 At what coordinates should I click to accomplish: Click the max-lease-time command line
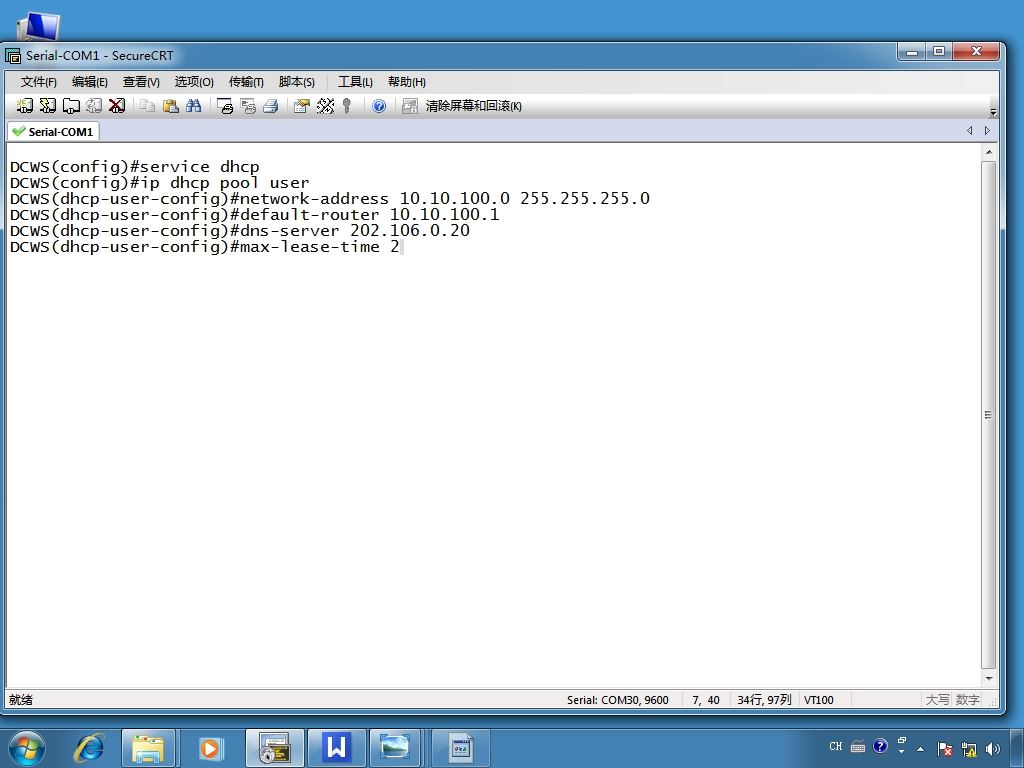tap(204, 247)
